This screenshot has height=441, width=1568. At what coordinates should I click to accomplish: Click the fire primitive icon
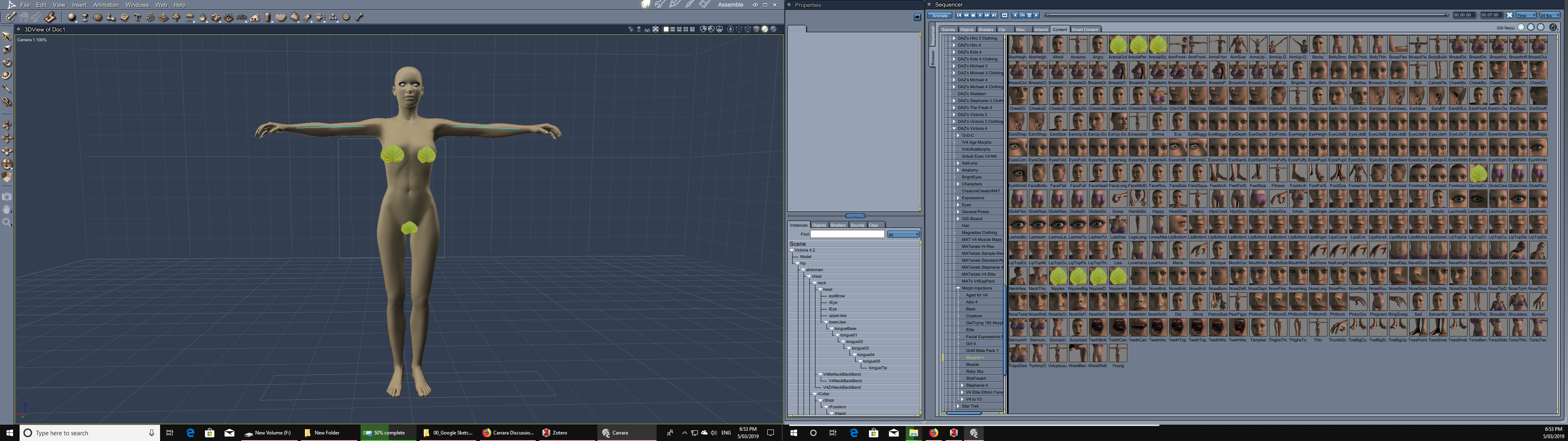(x=202, y=17)
